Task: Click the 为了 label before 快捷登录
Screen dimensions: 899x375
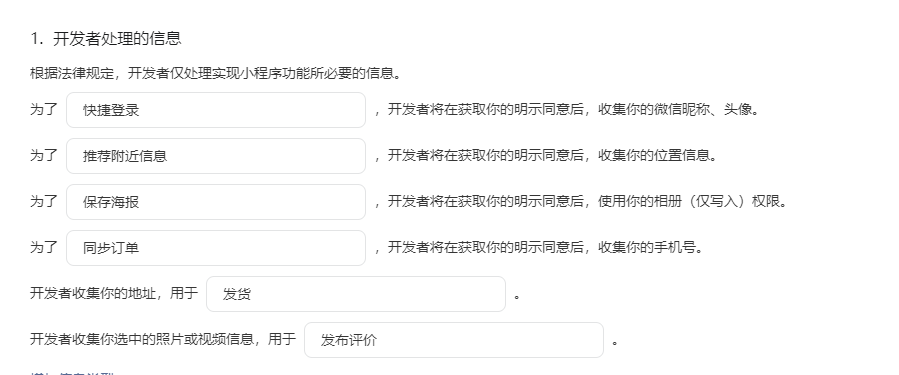Action: point(44,110)
